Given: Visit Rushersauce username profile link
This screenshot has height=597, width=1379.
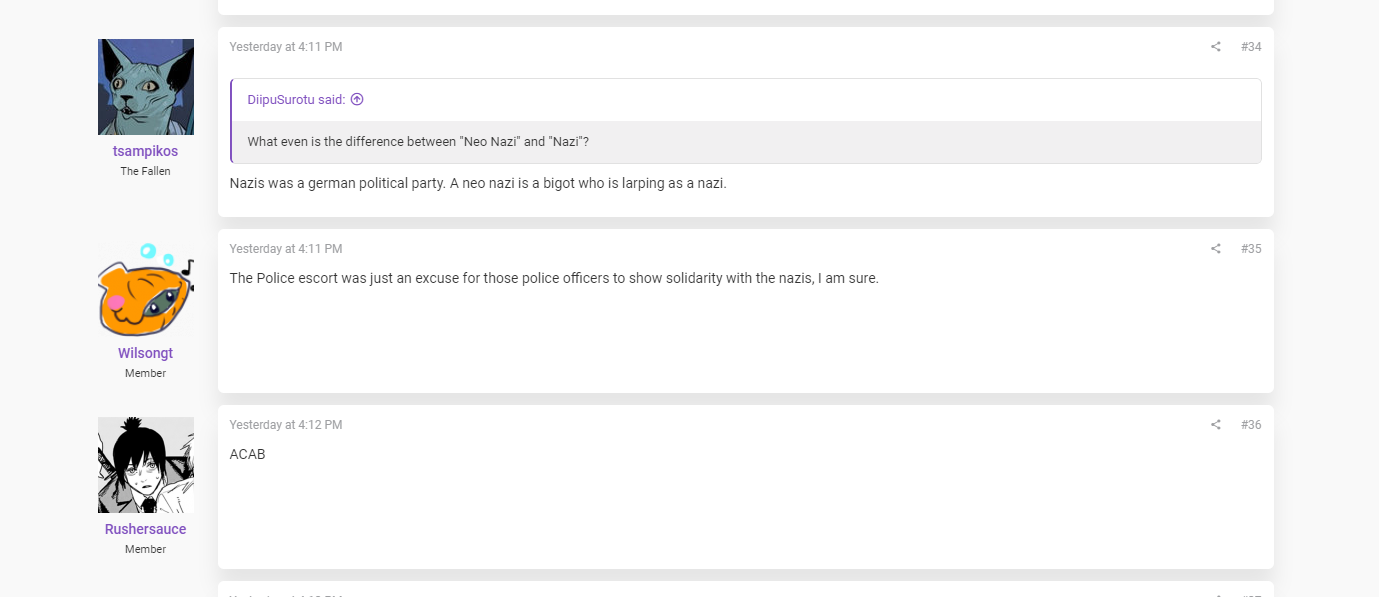Looking at the screenshot, I should pyautogui.click(x=146, y=529).
